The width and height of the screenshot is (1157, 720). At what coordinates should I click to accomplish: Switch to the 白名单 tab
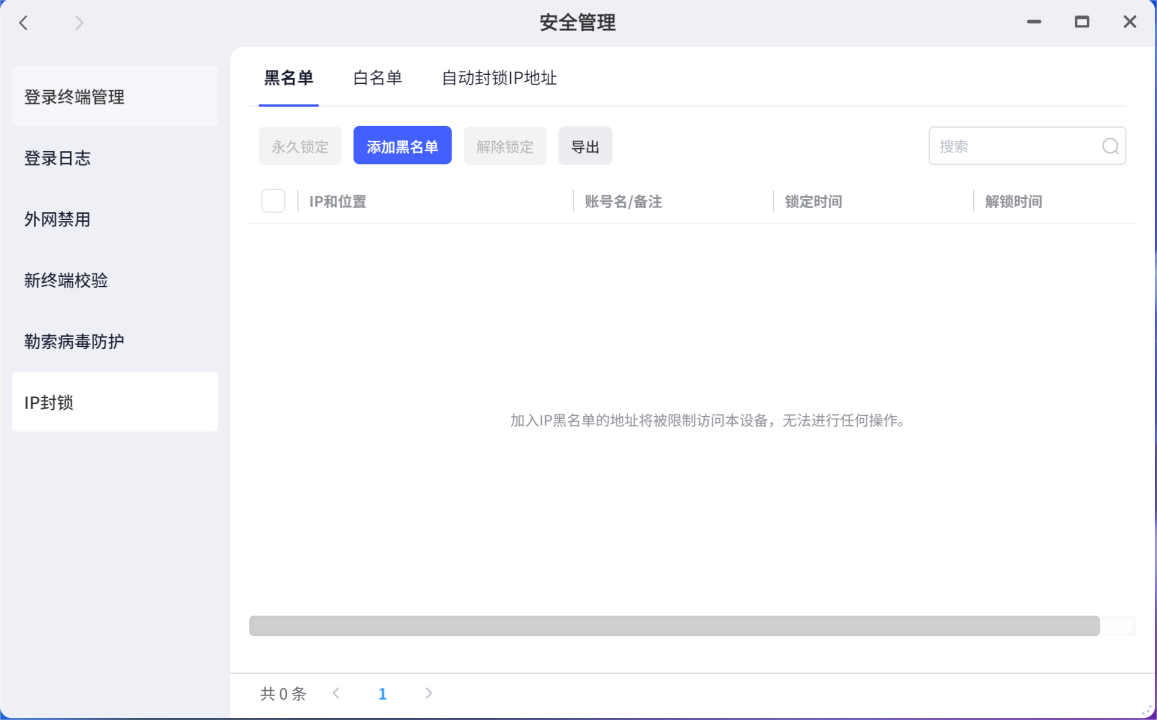coord(378,78)
